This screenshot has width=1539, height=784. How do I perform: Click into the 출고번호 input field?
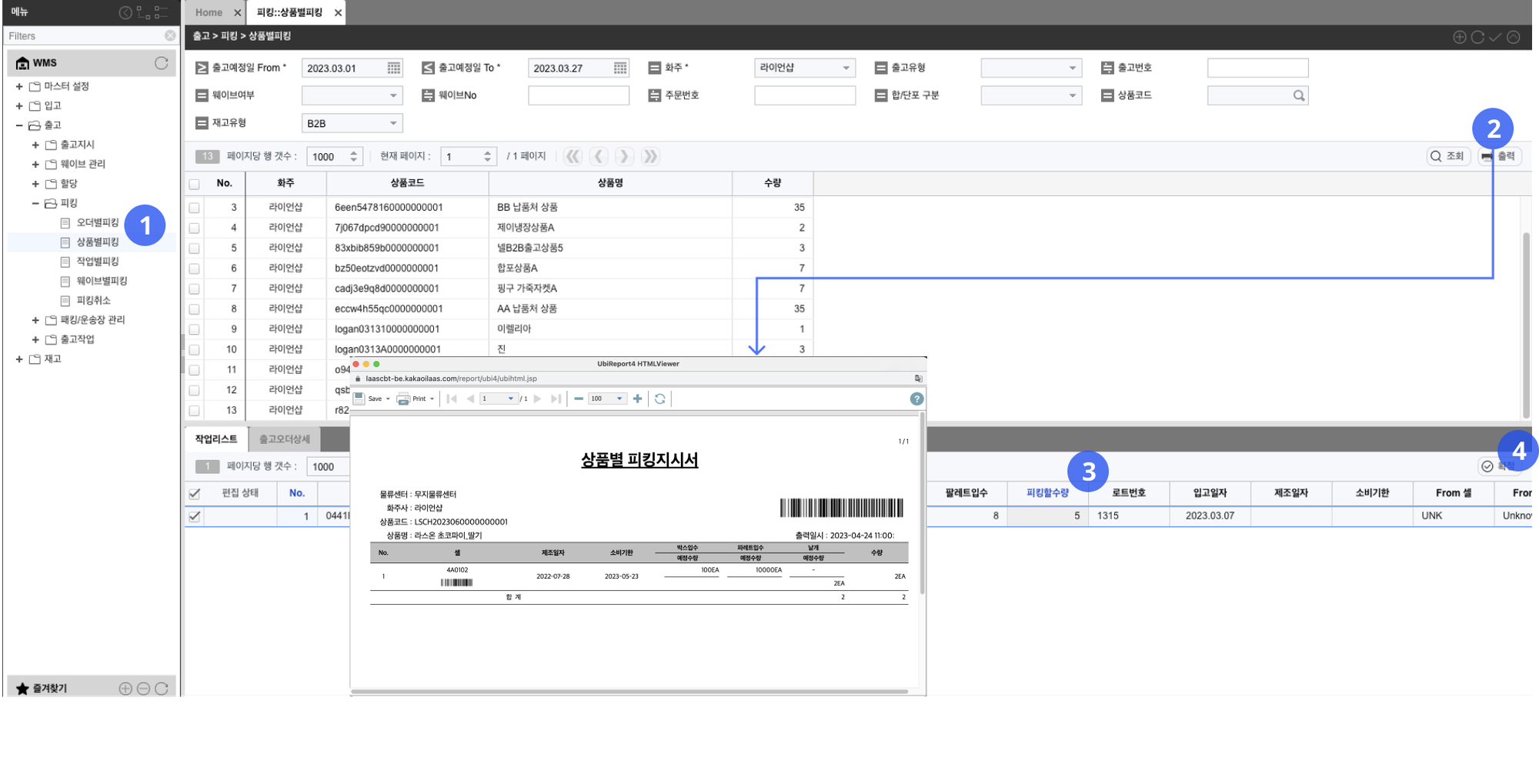(x=1257, y=68)
